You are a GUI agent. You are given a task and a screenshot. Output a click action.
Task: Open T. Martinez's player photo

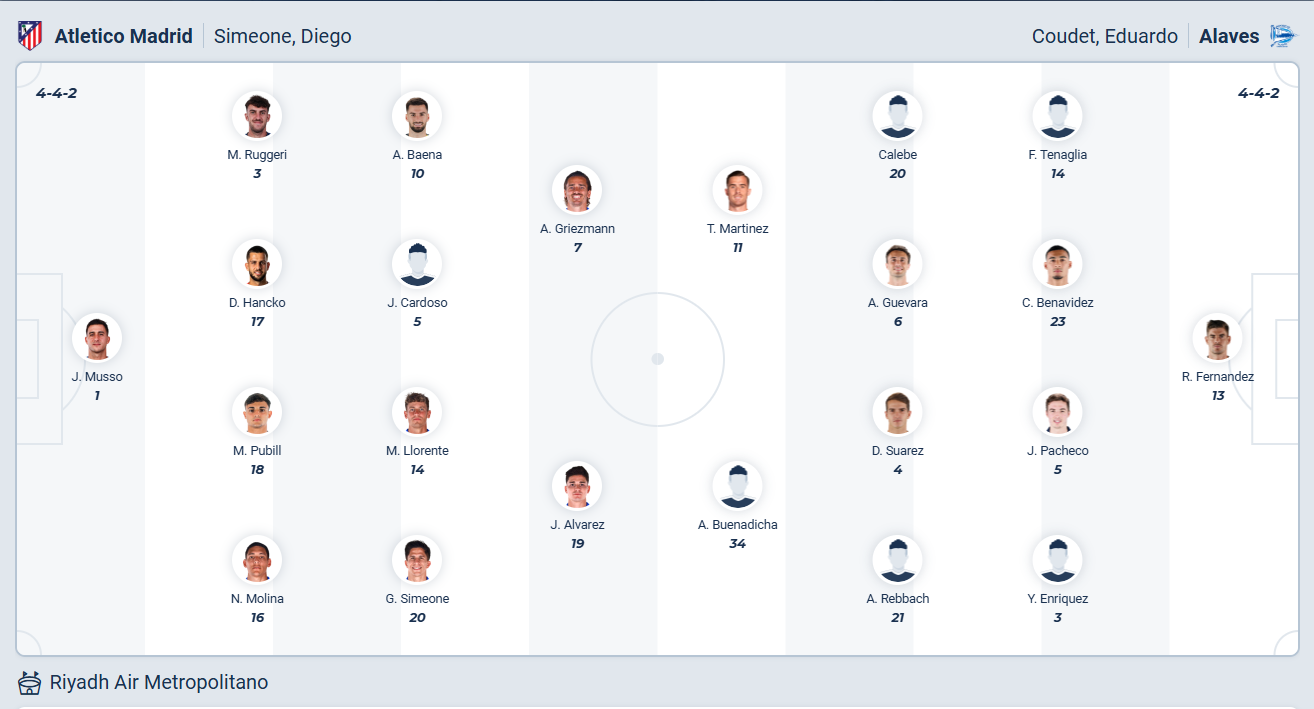[737, 190]
